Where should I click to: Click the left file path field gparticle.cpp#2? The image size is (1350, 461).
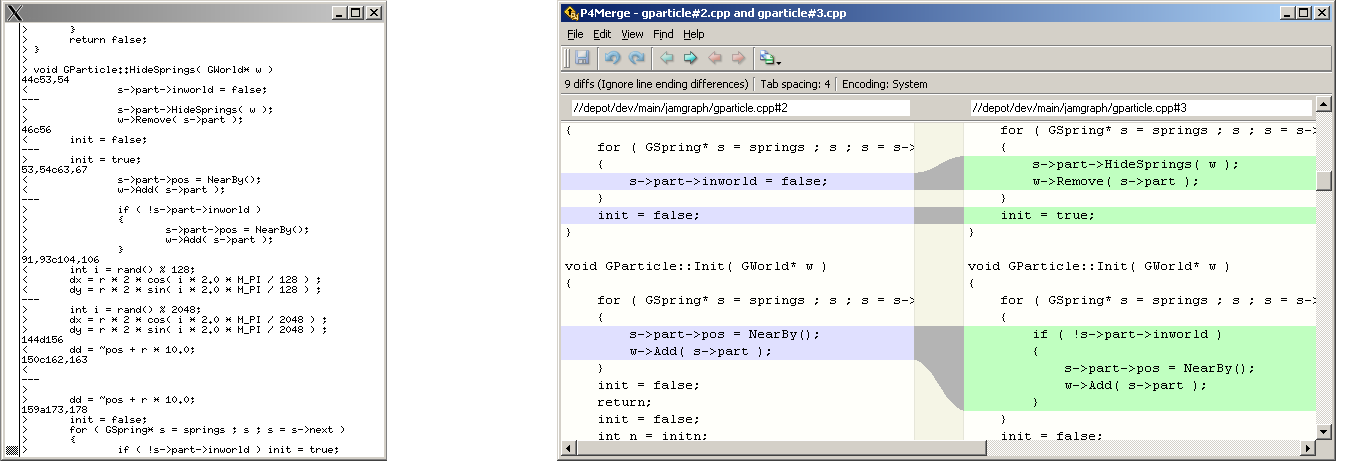[x=739, y=107]
